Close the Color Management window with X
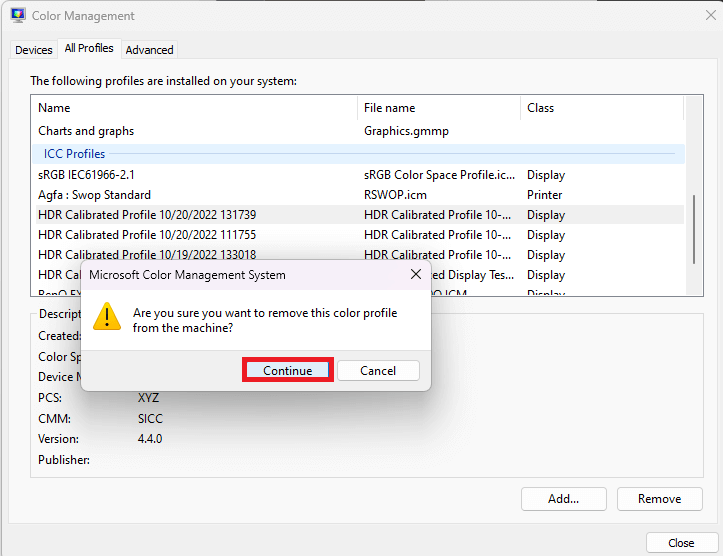 tap(711, 15)
